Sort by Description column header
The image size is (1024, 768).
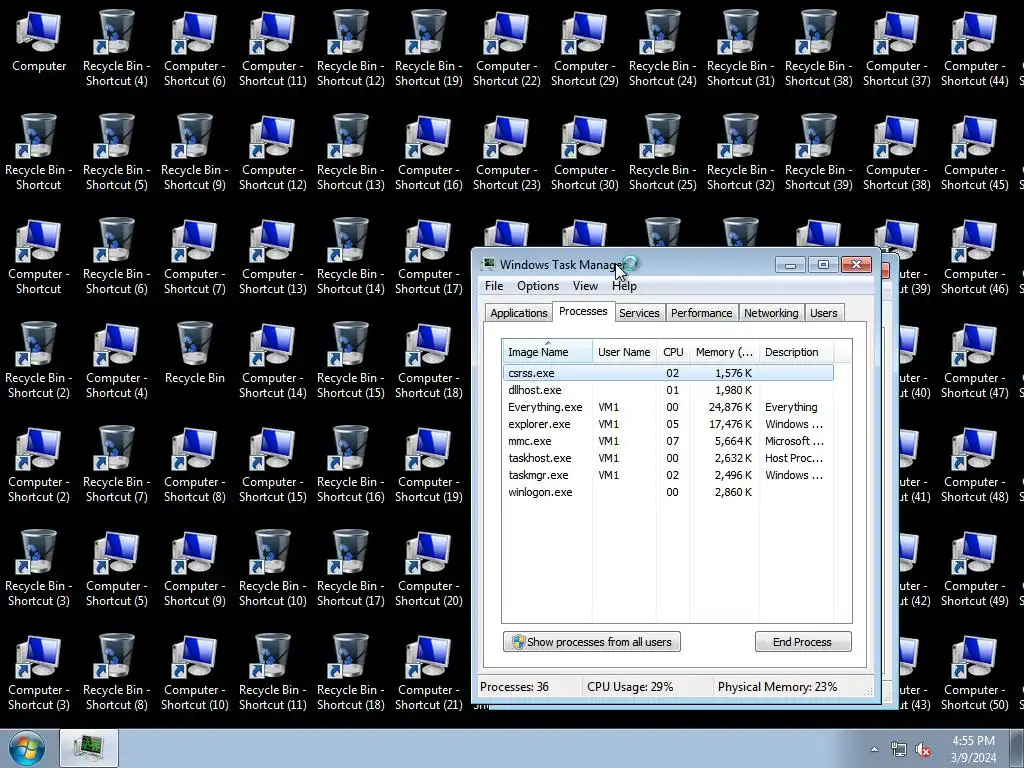(x=796, y=351)
